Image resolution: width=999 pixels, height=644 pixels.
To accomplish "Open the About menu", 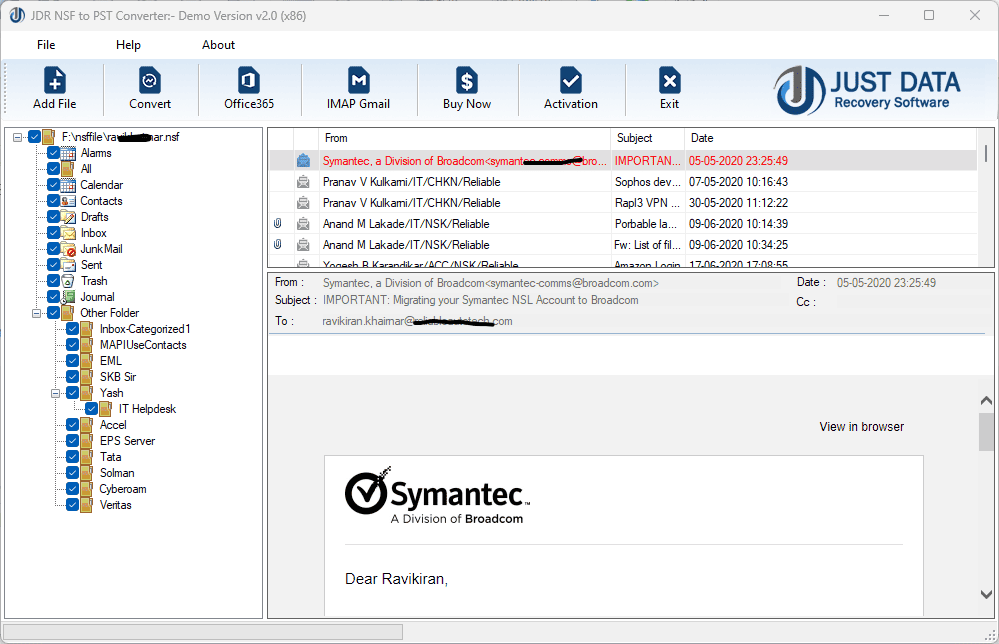I will coord(218,44).
